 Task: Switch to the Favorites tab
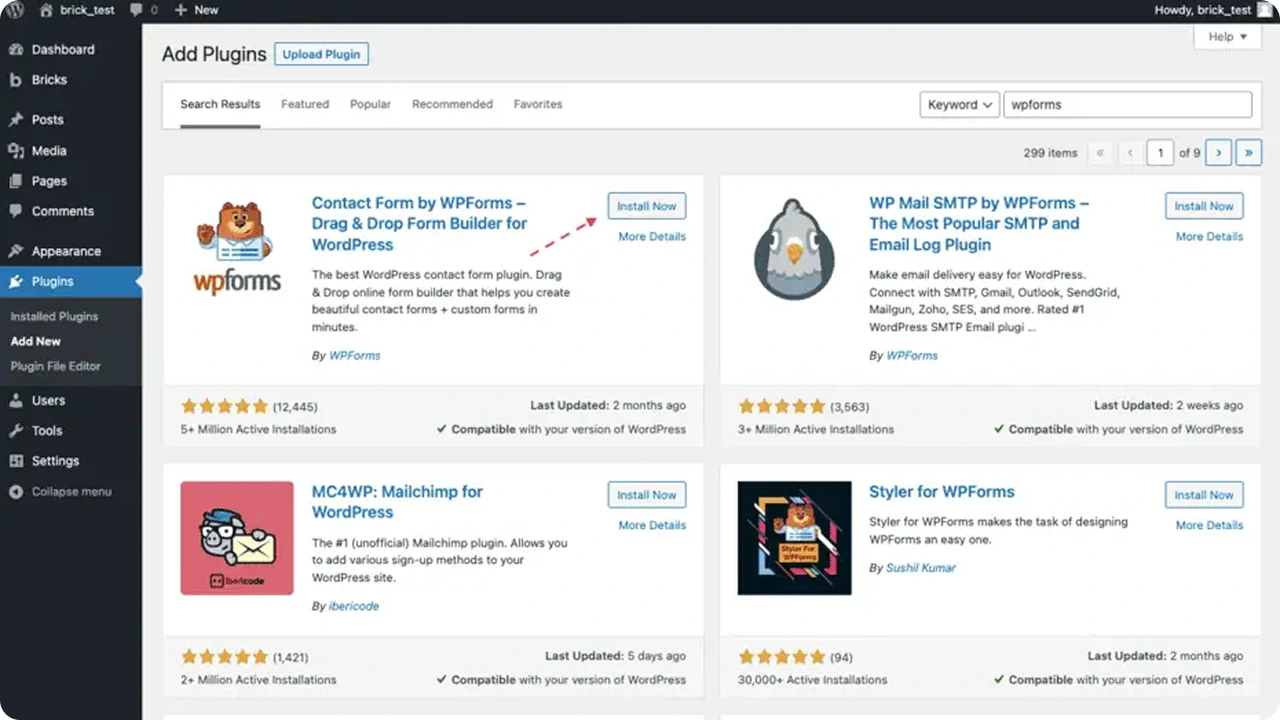pyautogui.click(x=538, y=104)
